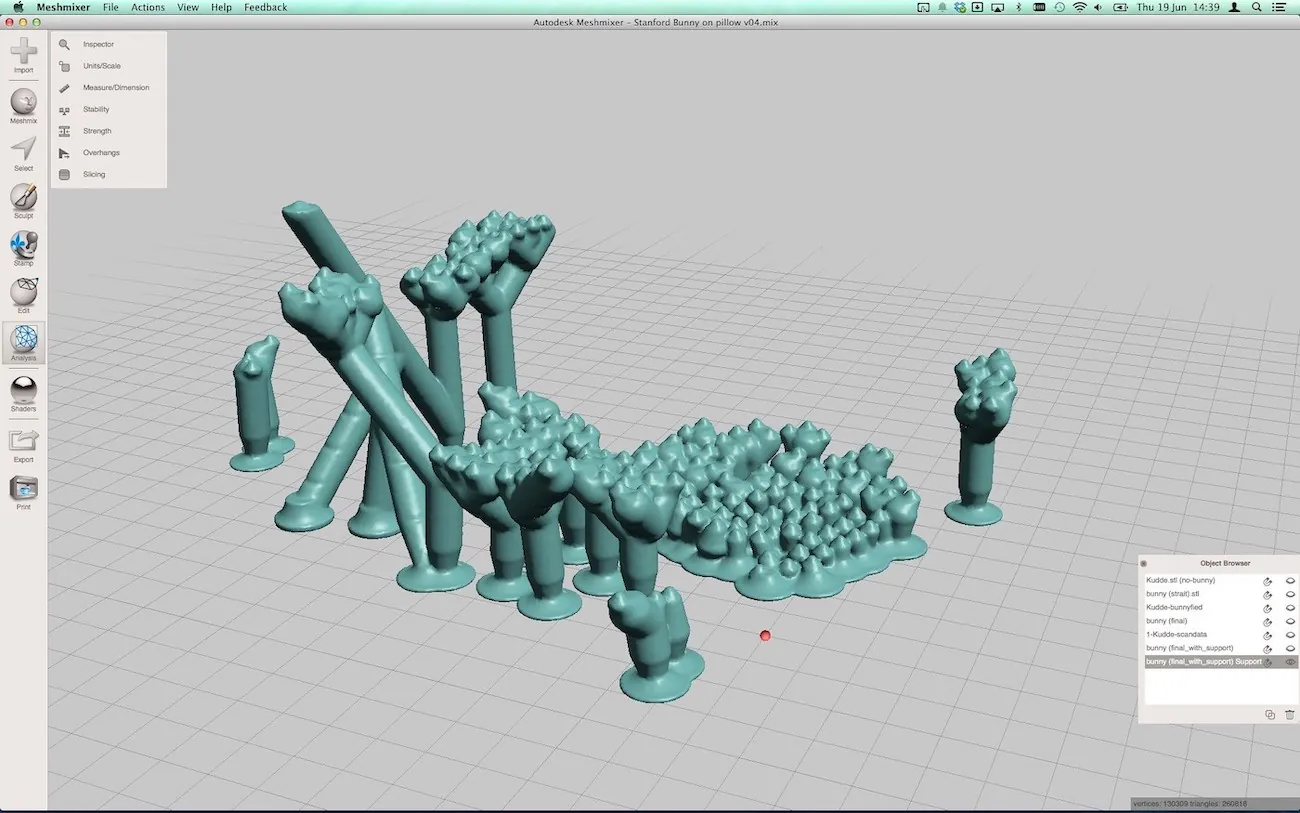Toggle visibility of Kudde-bunnyfied
The width and height of the screenshot is (1300, 813).
[x=1290, y=607]
